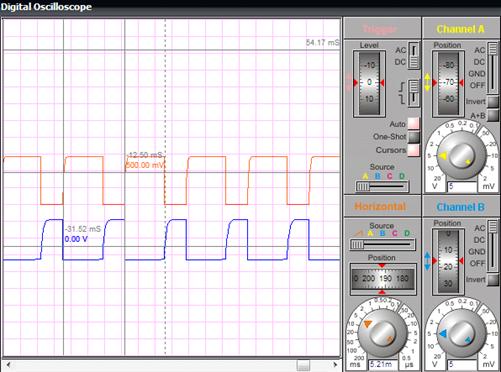Click the Channel B Position dial
The width and height of the screenshot is (501, 372).
pyautogui.click(x=448, y=261)
